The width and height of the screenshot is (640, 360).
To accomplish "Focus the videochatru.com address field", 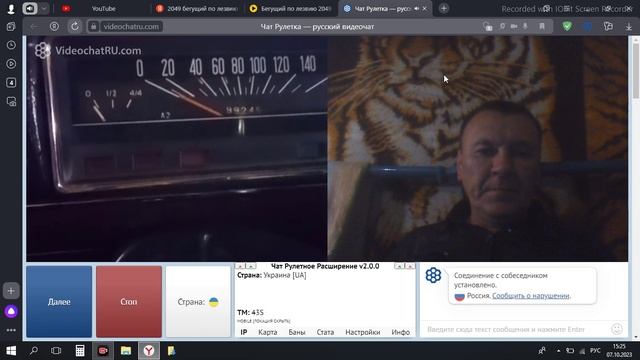I will point(131,27).
